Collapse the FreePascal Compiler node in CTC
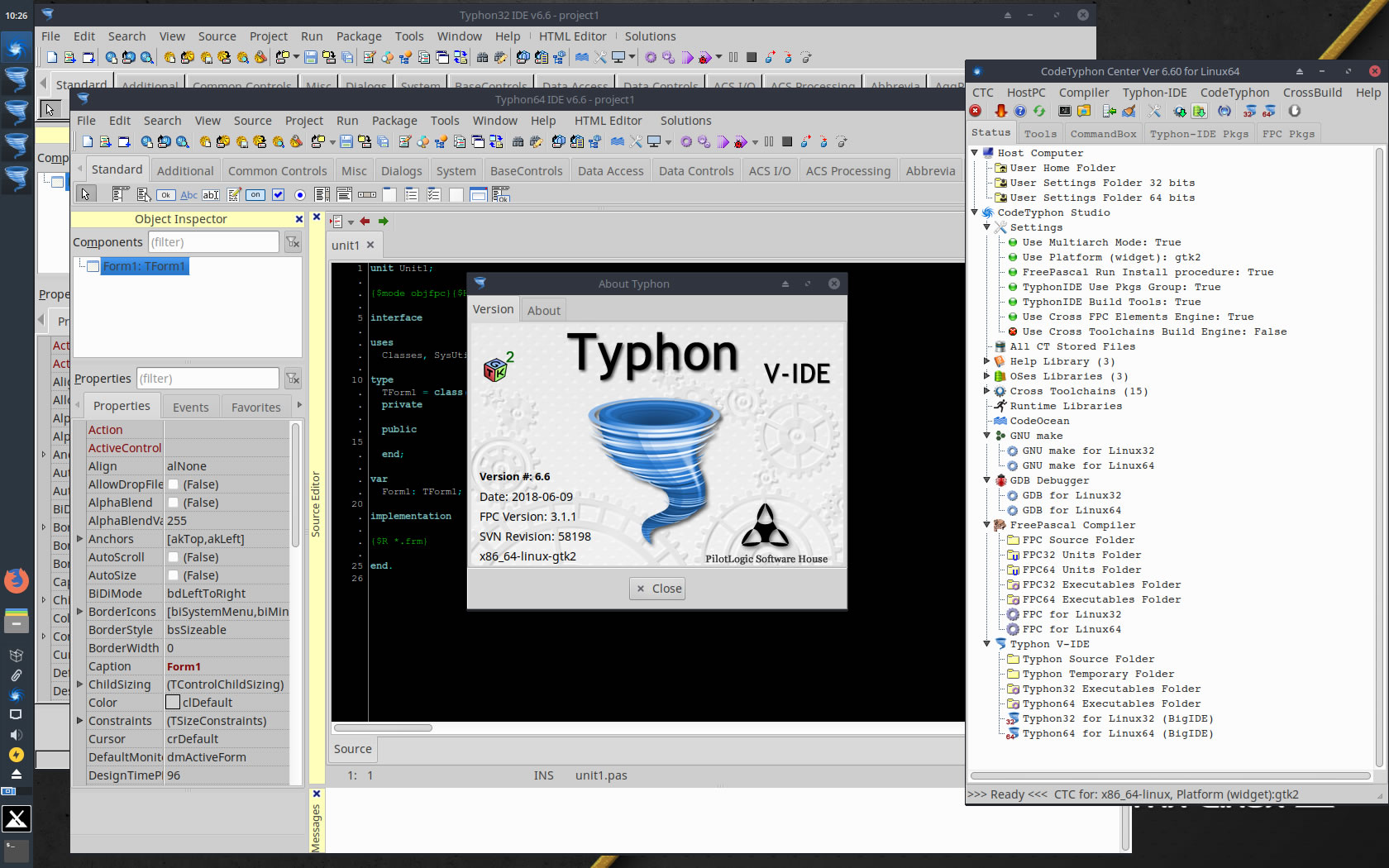This screenshot has width=1389, height=868. click(986, 525)
